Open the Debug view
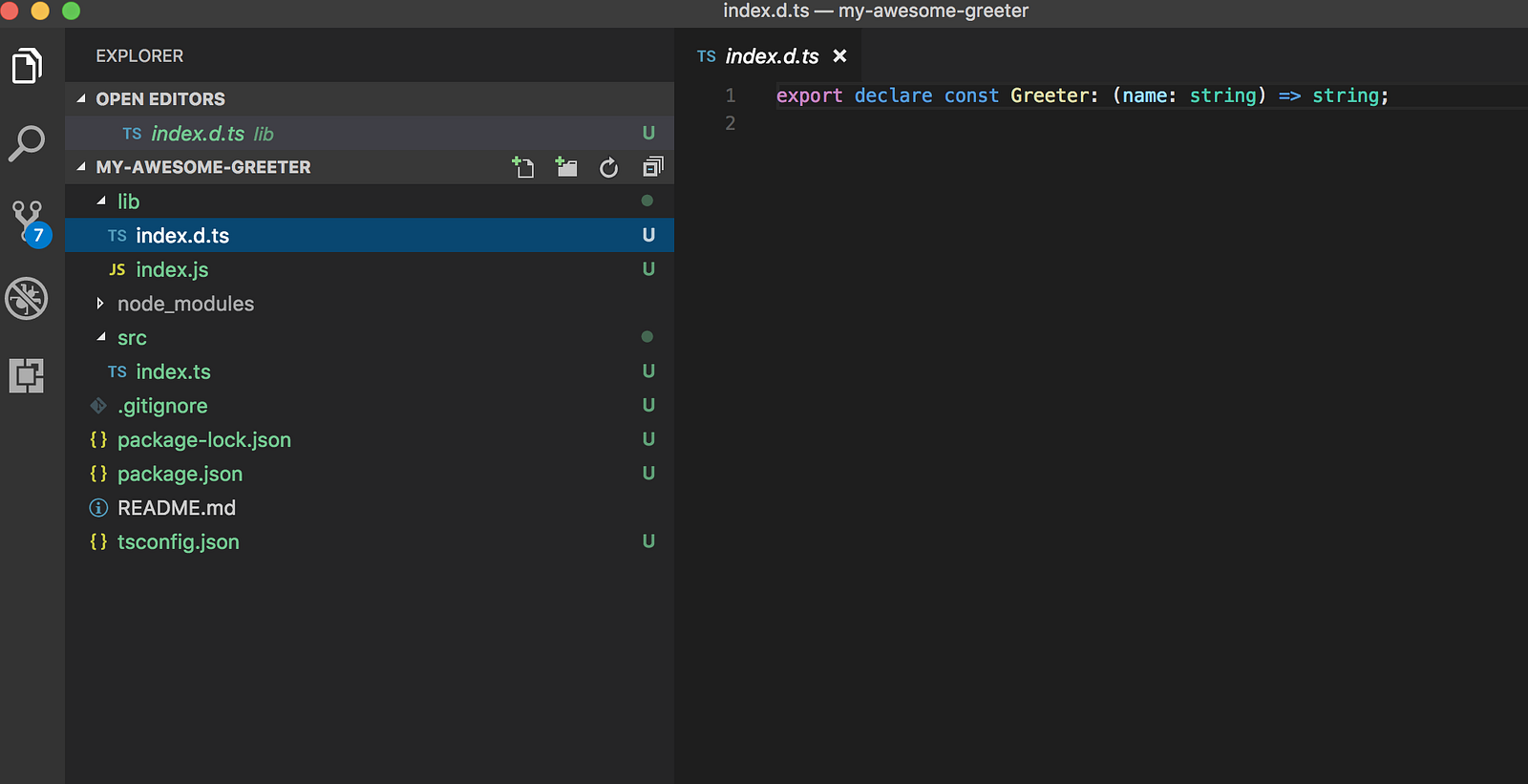 (x=27, y=299)
